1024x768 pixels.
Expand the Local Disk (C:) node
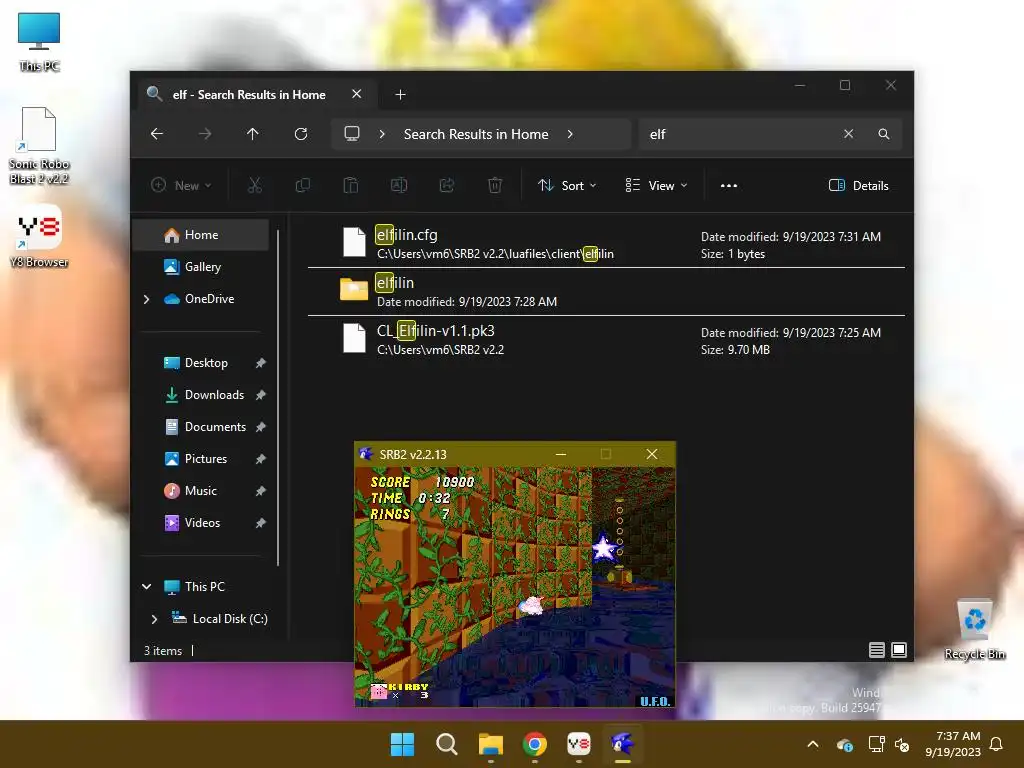pyautogui.click(x=154, y=618)
